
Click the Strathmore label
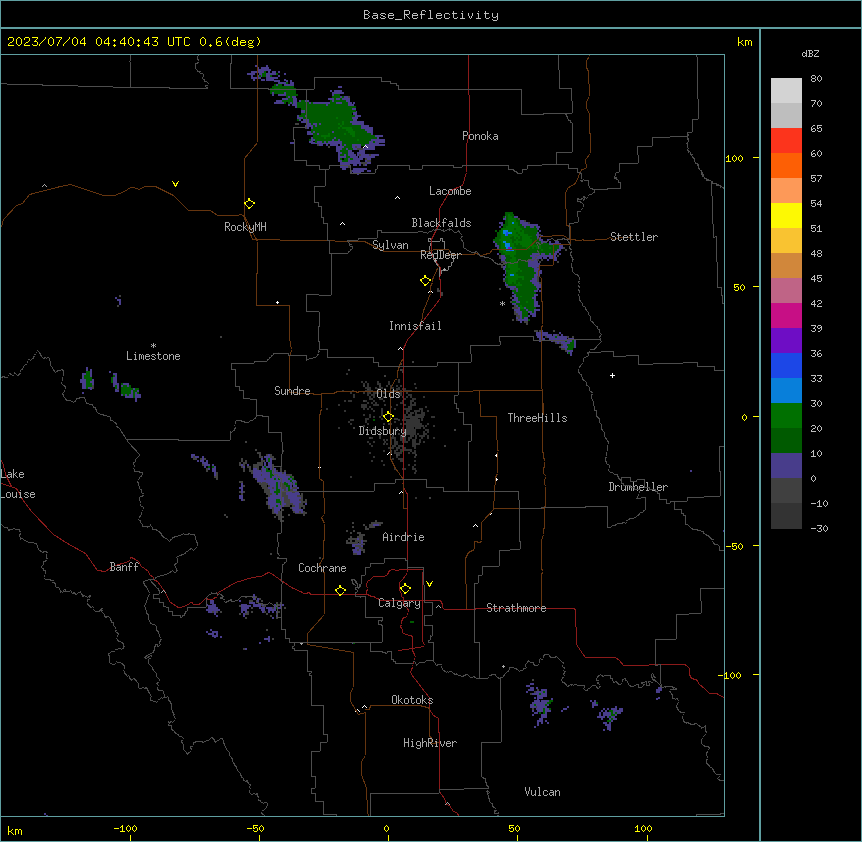[516, 608]
